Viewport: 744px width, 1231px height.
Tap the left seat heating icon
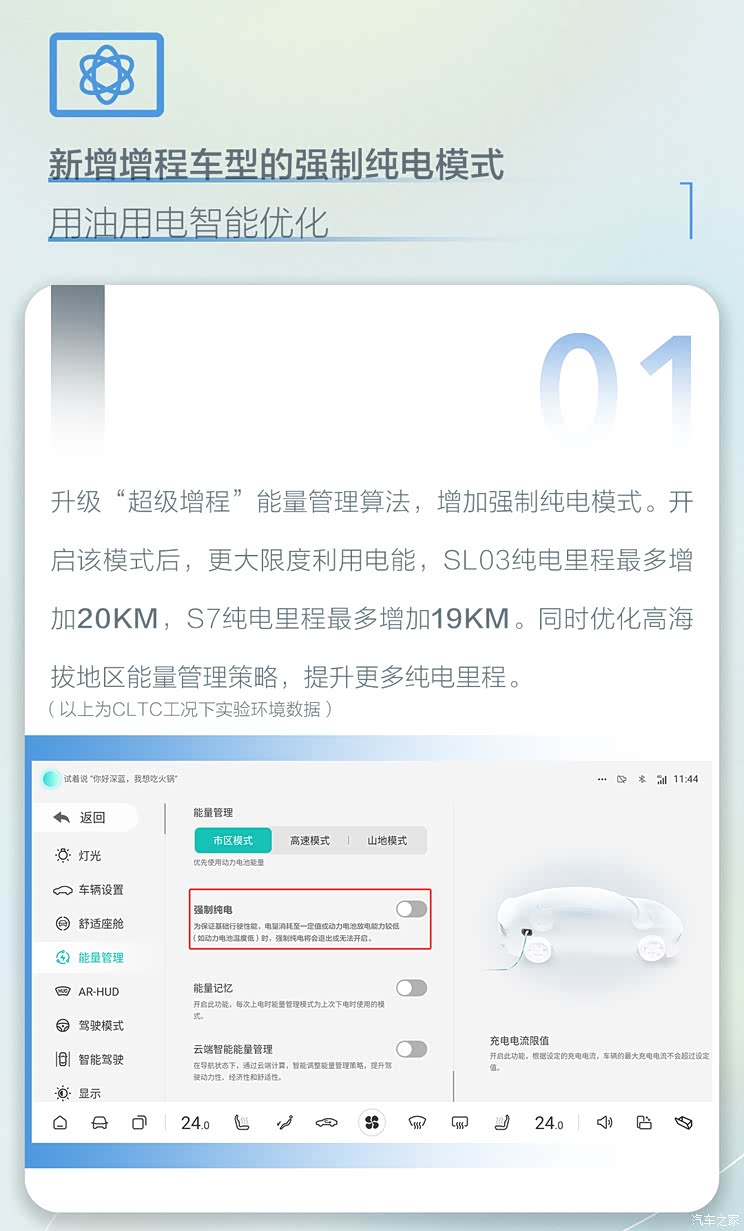click(241, 1123)
